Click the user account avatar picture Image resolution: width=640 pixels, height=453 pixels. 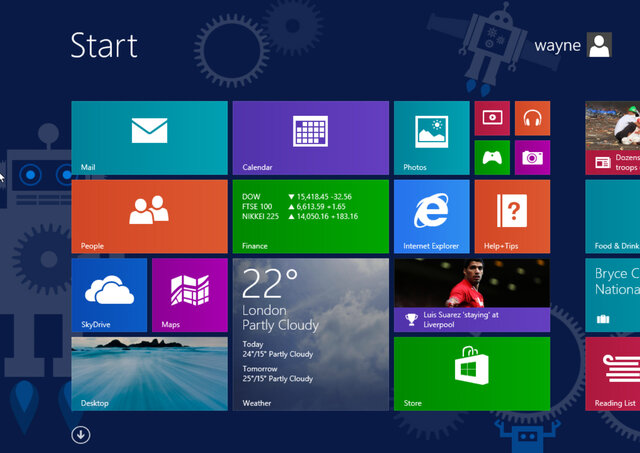coord(599,45)
